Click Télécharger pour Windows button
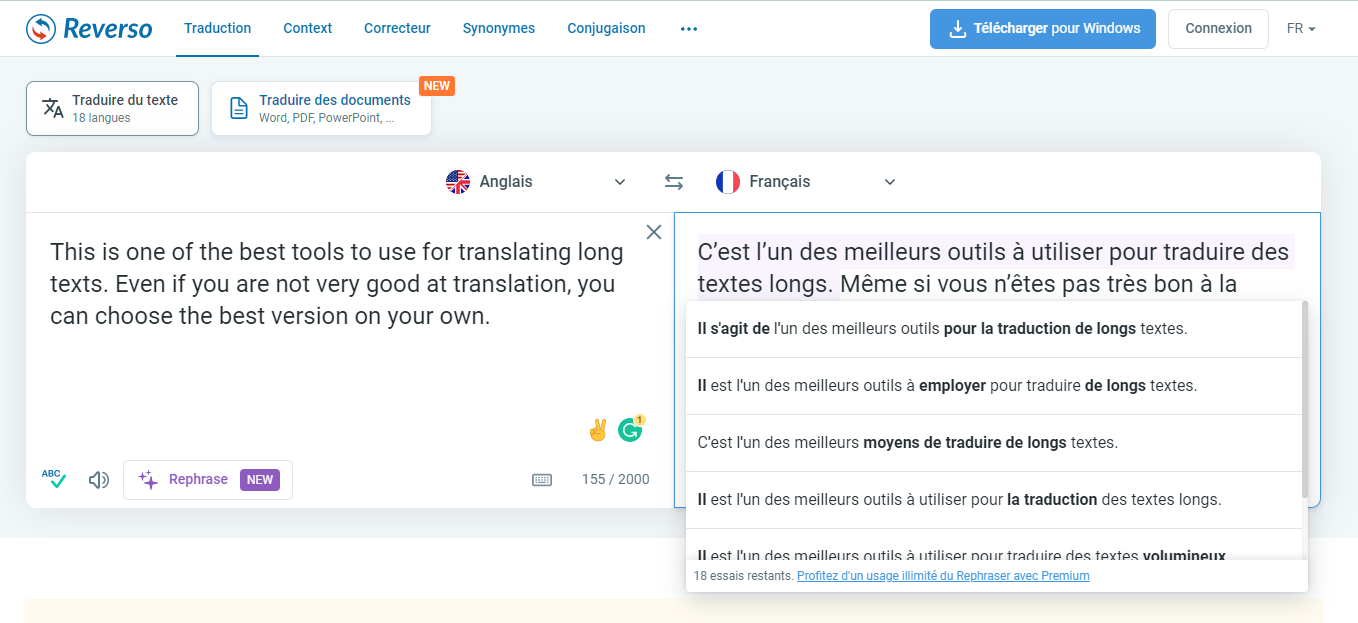The image size is (1358, 623). click(x=1042, y=29)
